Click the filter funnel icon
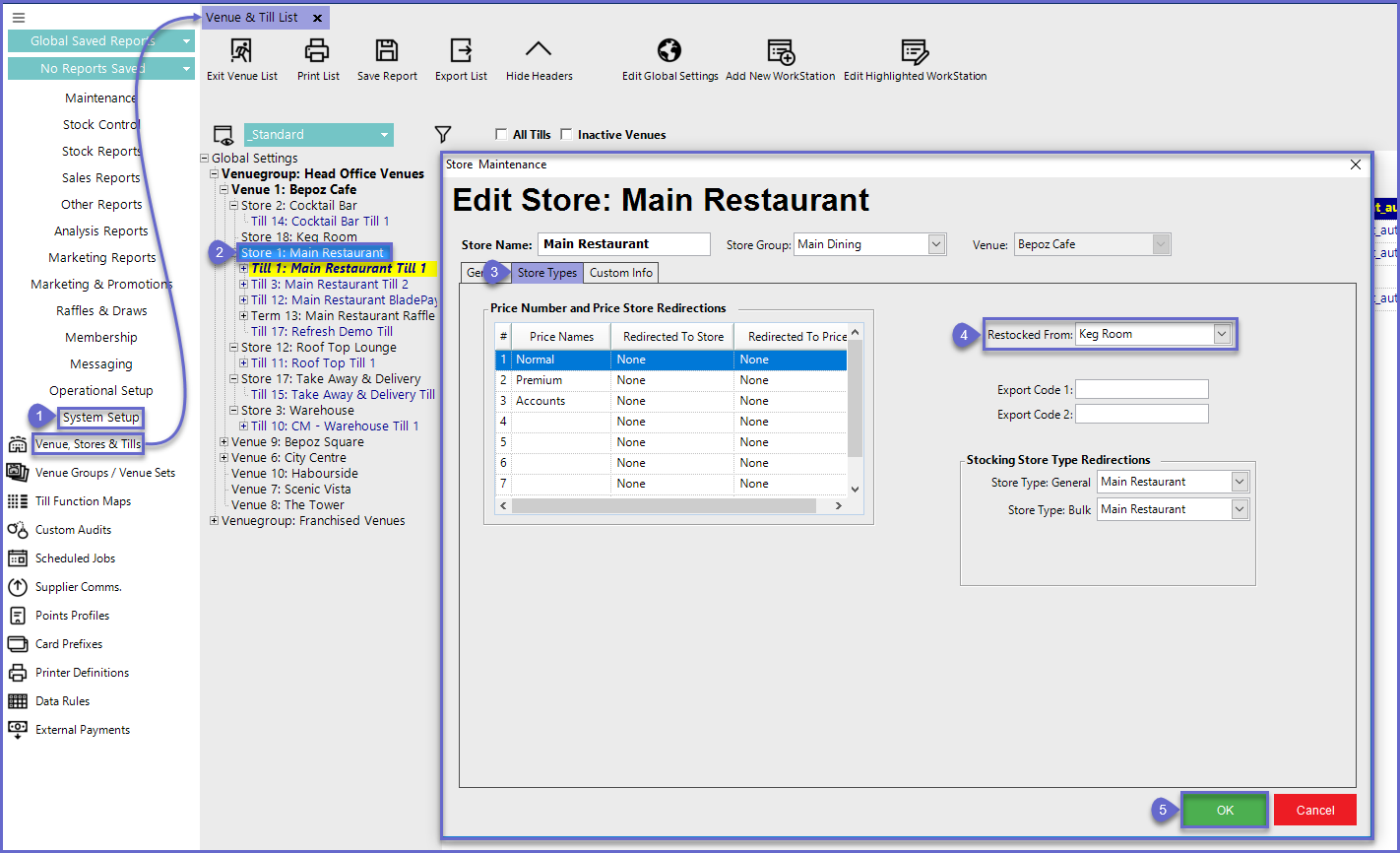This screenshot has width=1400, height=853. (x=443, y=135)
